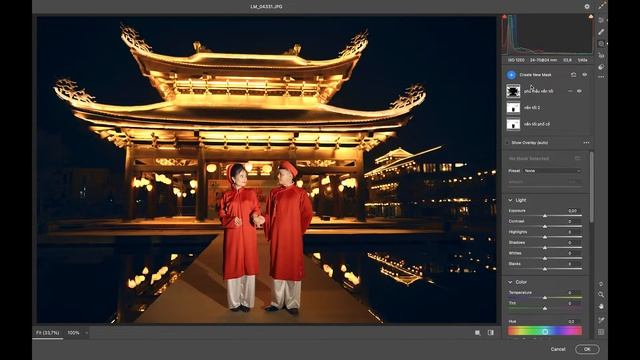Select the Red Eye tool
Viewport: 640px width, 360px height.
click(x=601, y=55)
